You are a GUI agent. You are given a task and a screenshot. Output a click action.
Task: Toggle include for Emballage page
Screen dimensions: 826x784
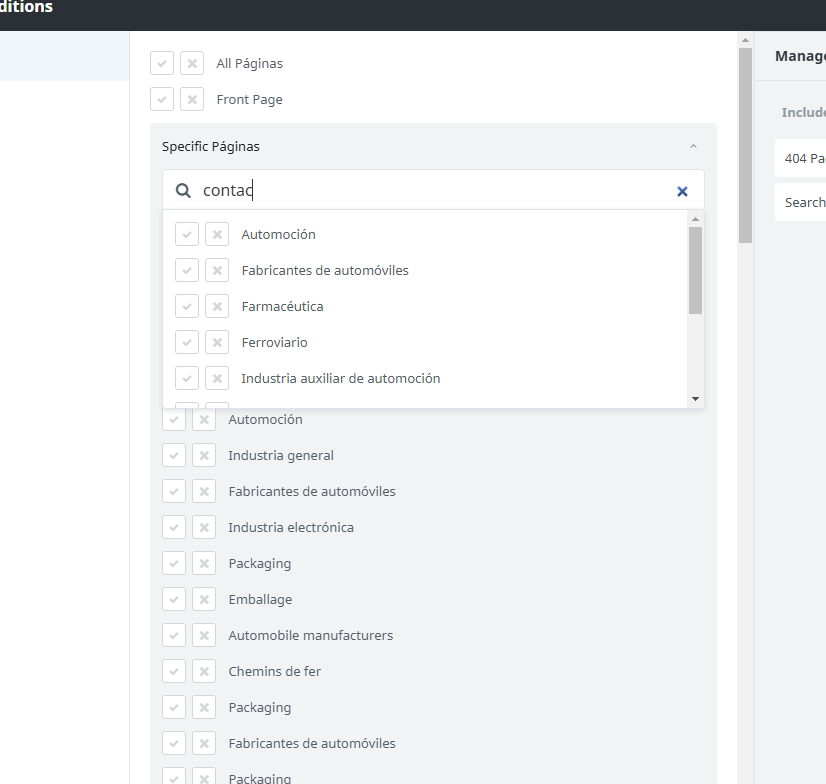[174, 599]
